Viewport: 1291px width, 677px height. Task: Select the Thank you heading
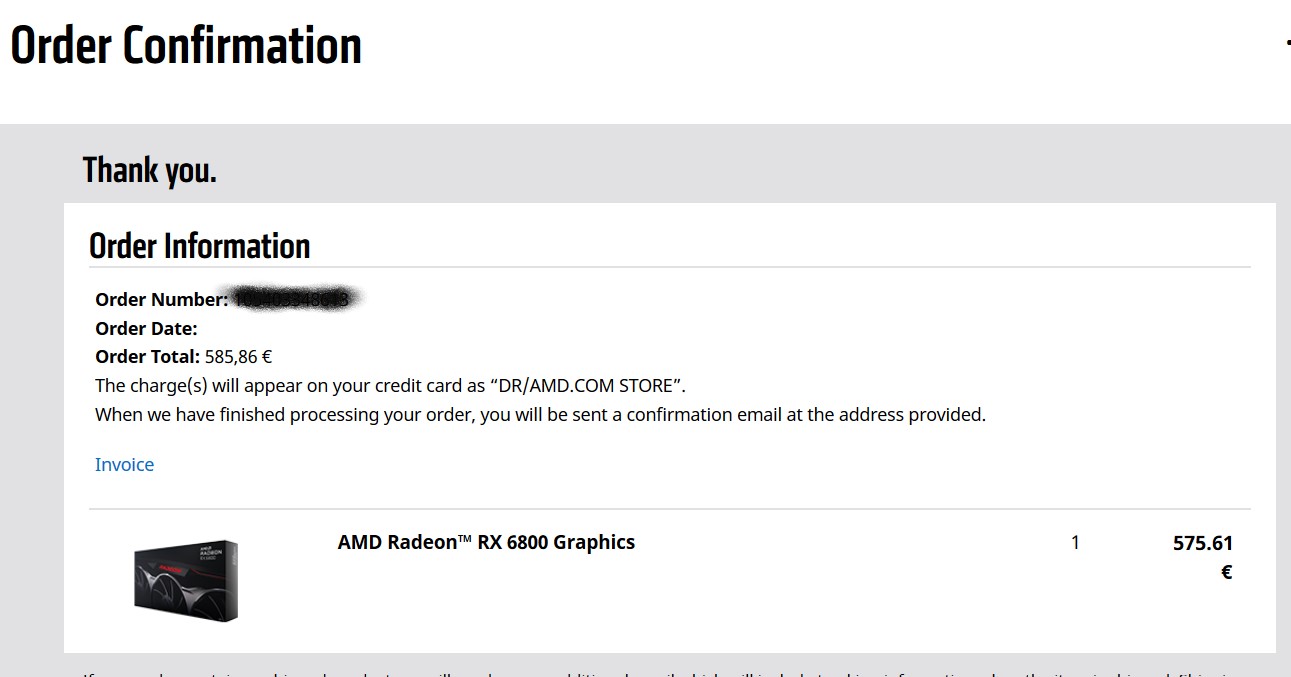[x=149, y=171]
